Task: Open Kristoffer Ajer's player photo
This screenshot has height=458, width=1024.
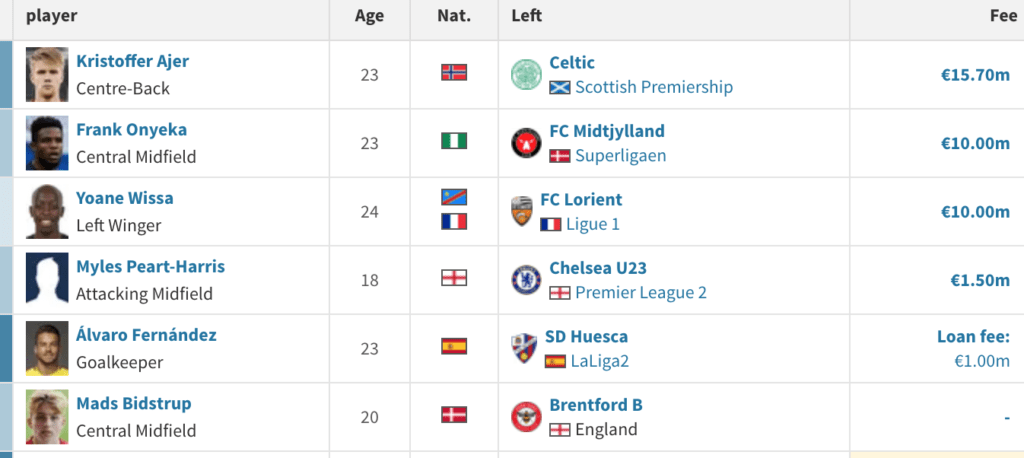Action: pos(45,75)
